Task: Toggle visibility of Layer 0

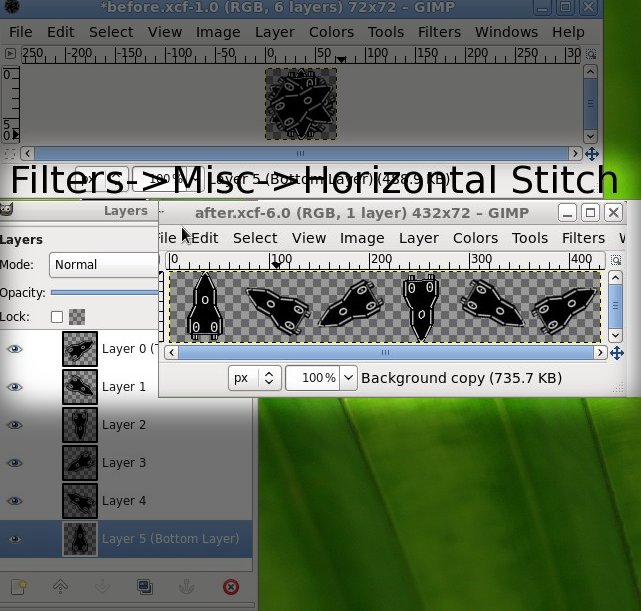Action: [15, 349]
